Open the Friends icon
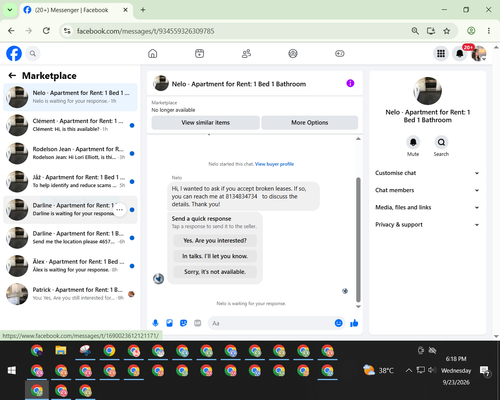 coord(246,53)
